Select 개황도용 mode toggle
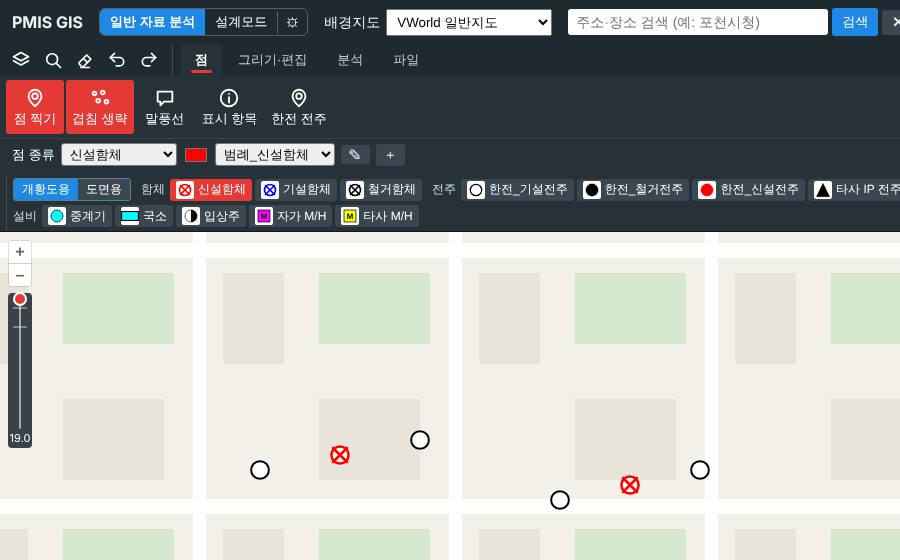This screenshot has width=900, height=560. [45, 189]
